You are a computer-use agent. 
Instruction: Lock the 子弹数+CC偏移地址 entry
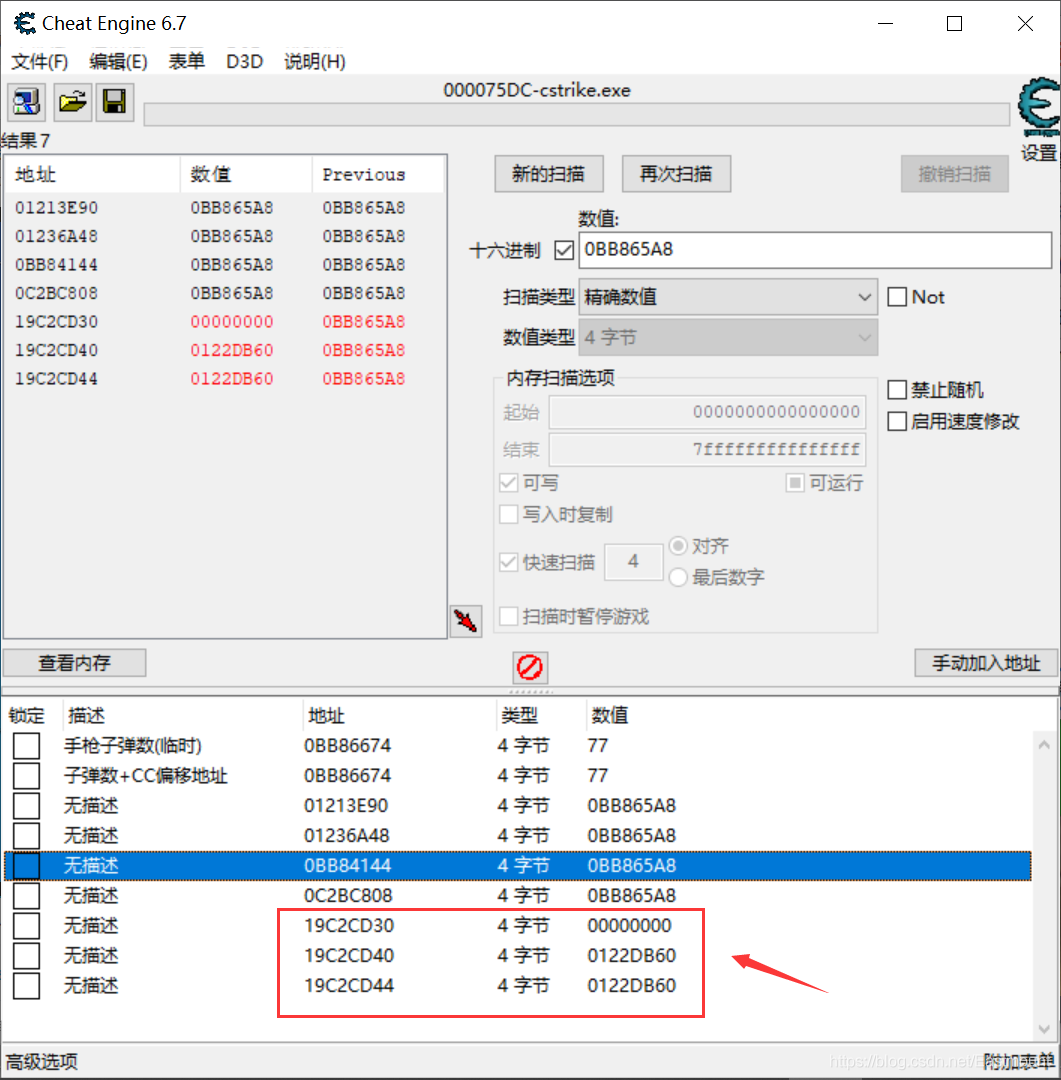27,776
